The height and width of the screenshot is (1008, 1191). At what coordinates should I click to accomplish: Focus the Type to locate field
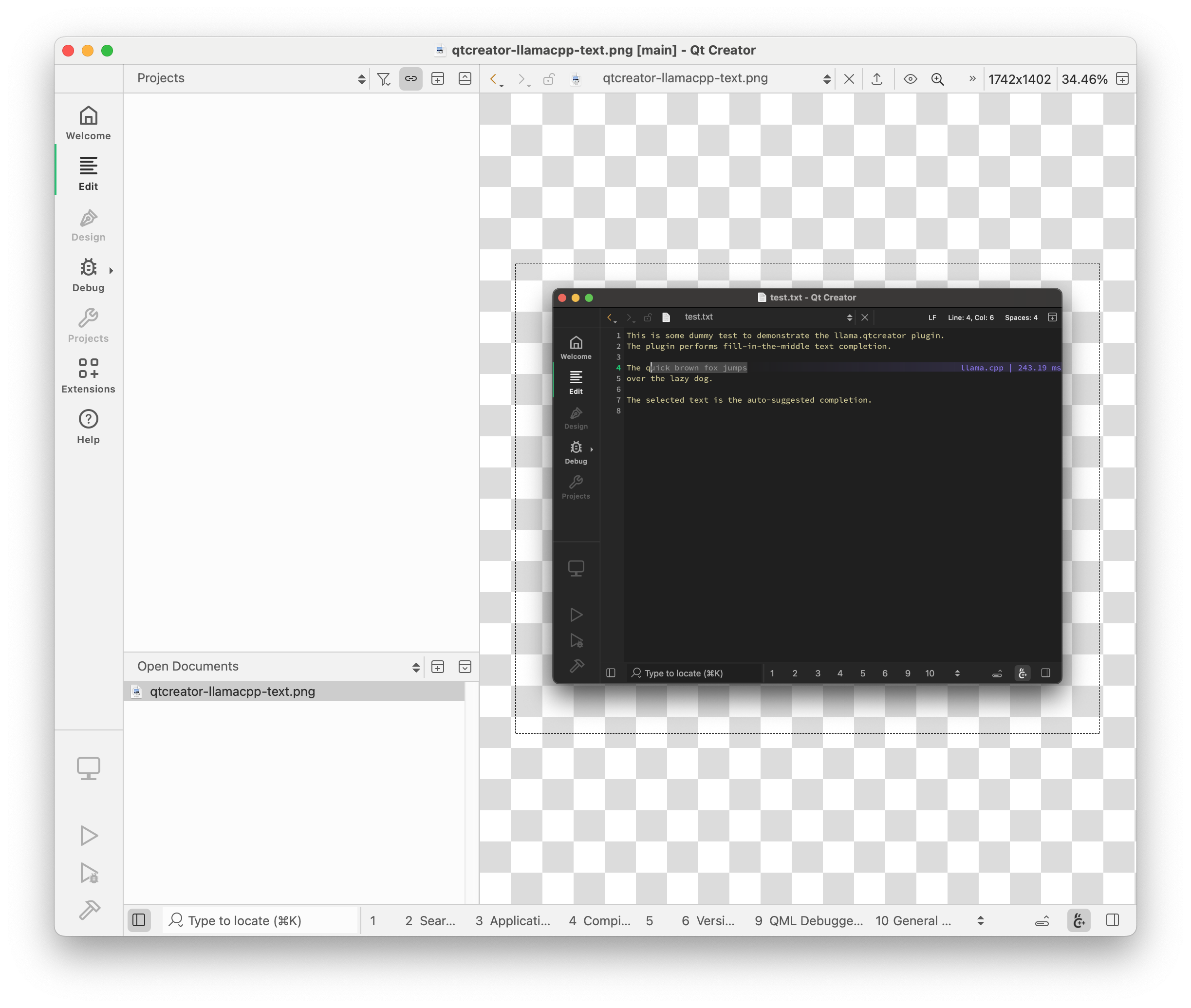pyautogui.click(x=261, y=920)
